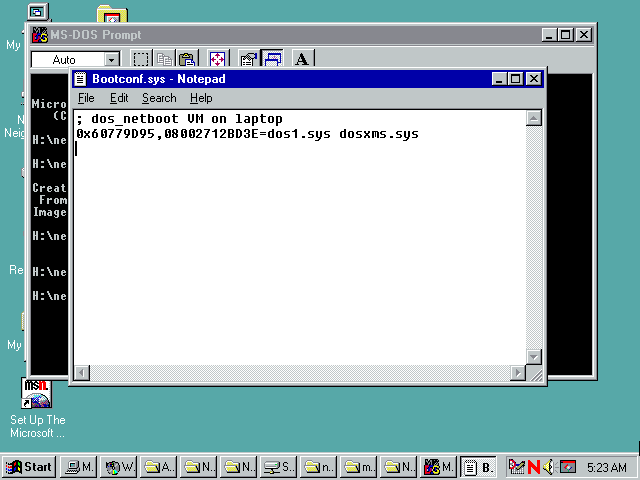Click inside the Bootconf.sys text area
Viewport: 640px width, 480px height.
click(x=300, y=250)
